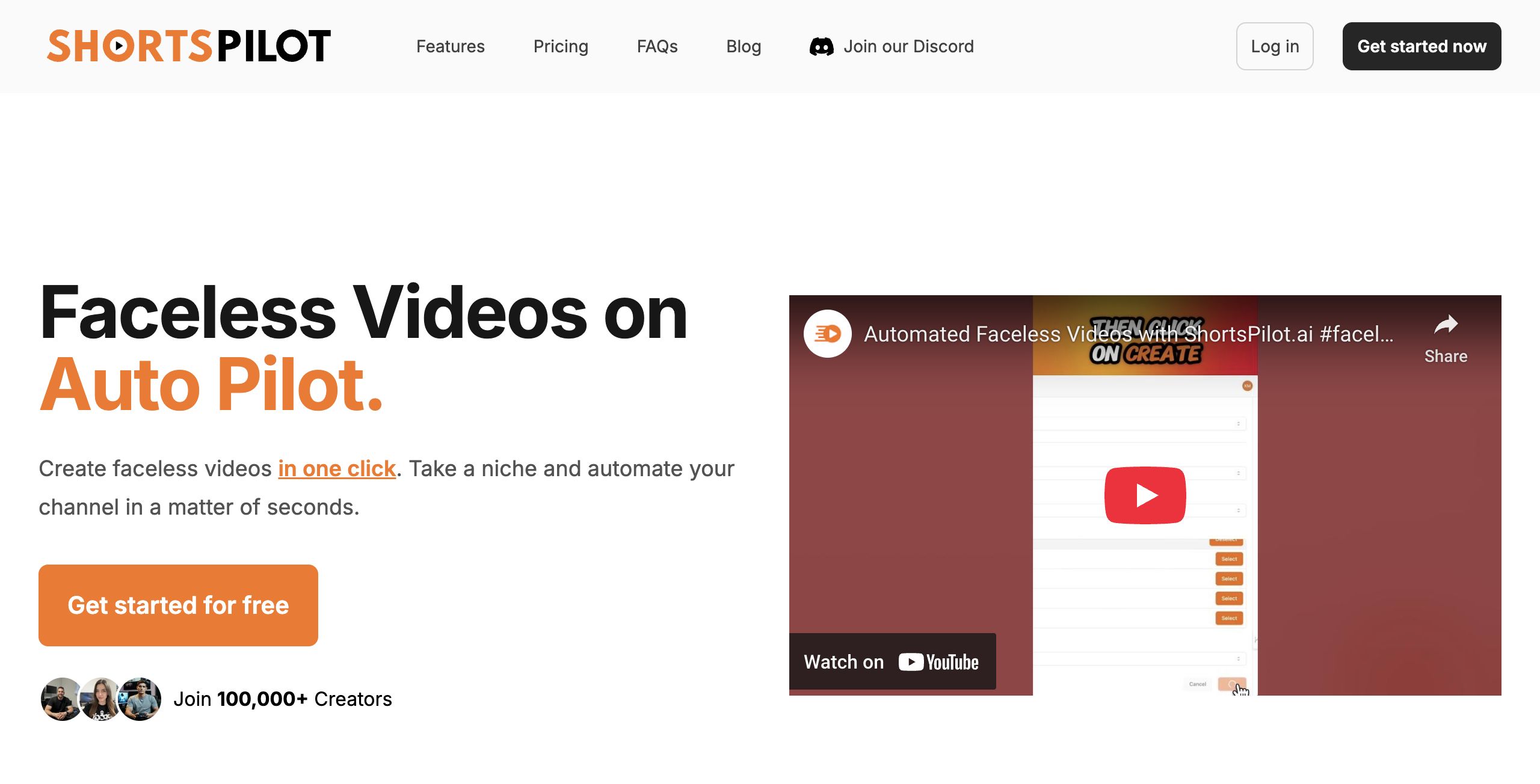Click Watch on YouTube
The height and width of the screenshot is (784, 1540).
tap(892, 661)
